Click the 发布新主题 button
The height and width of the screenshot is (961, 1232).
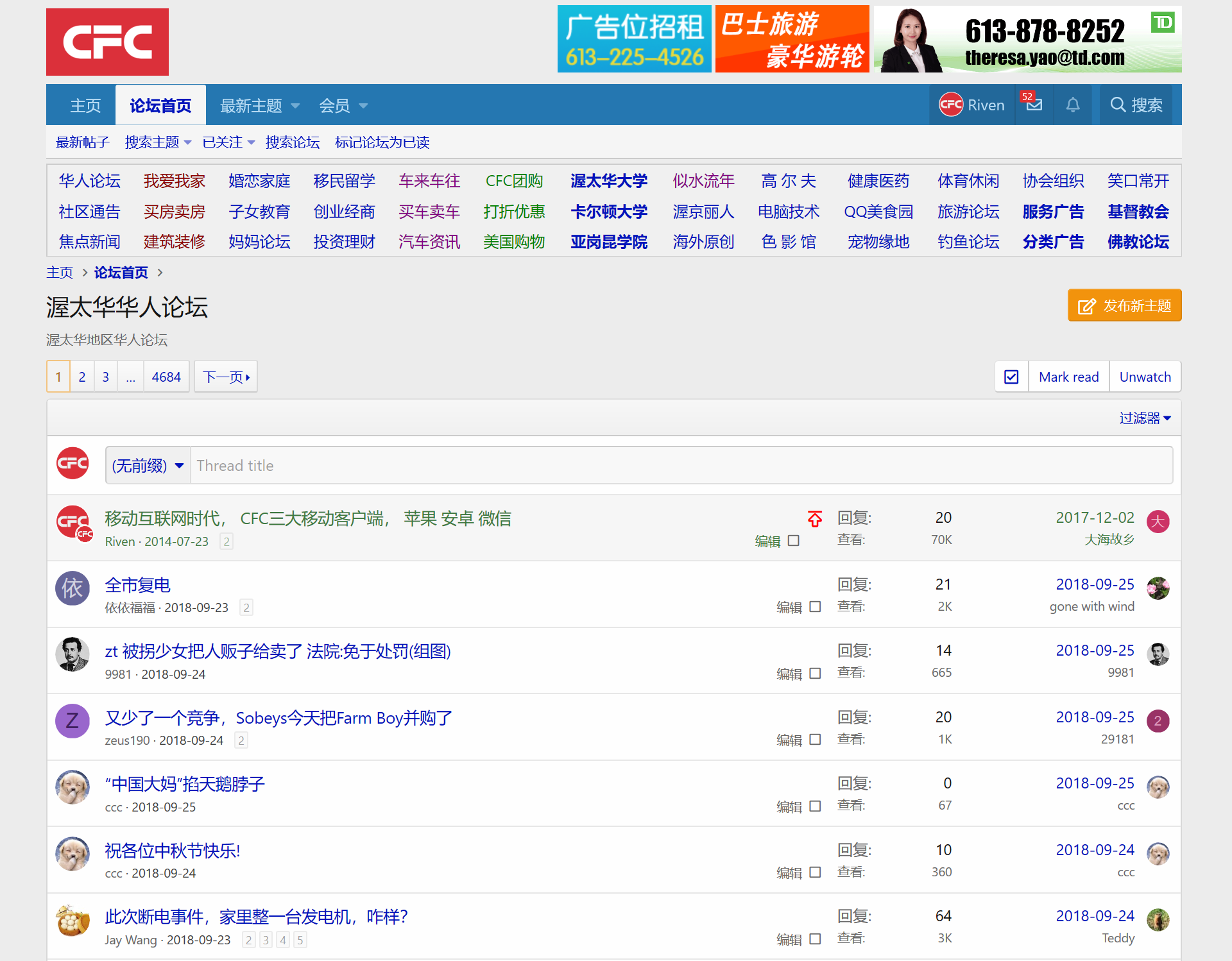click(x=1124, y=305)
